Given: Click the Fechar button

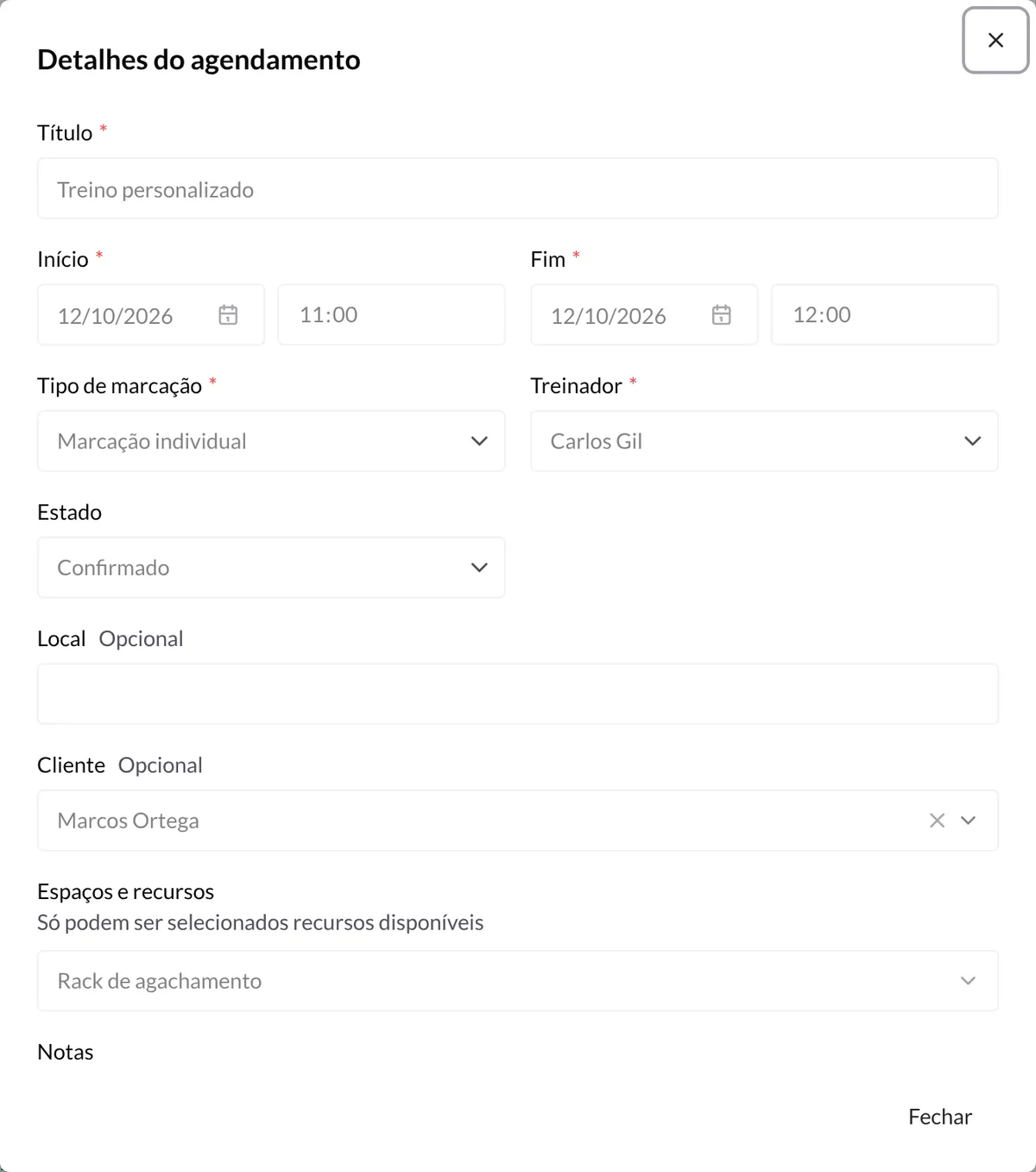Looking at the screenshot, I should pos(940,1117).
